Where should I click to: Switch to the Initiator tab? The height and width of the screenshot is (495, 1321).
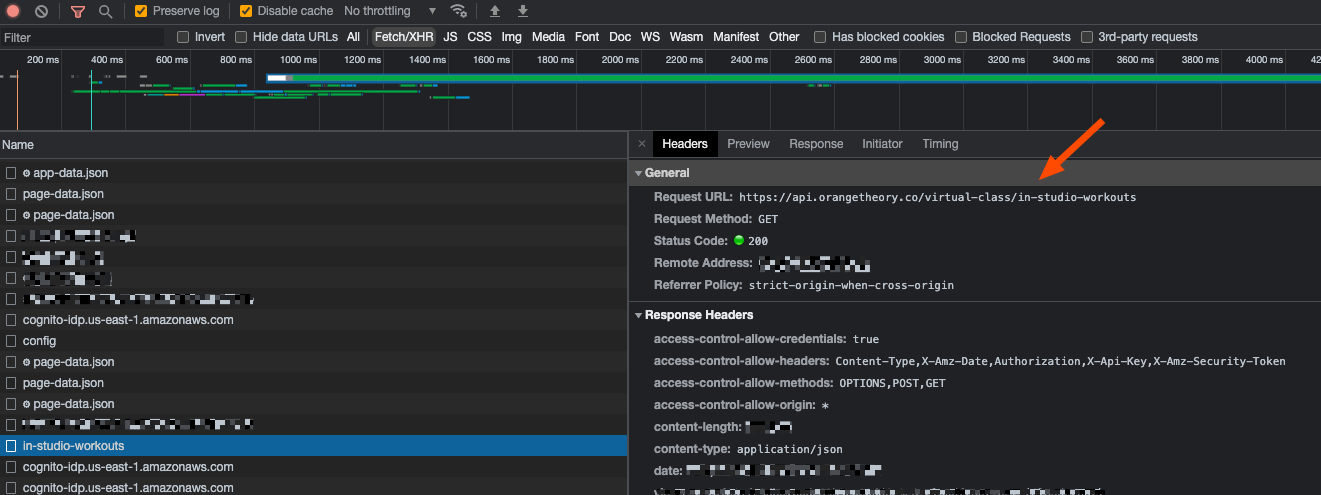[x=882, y=144]
